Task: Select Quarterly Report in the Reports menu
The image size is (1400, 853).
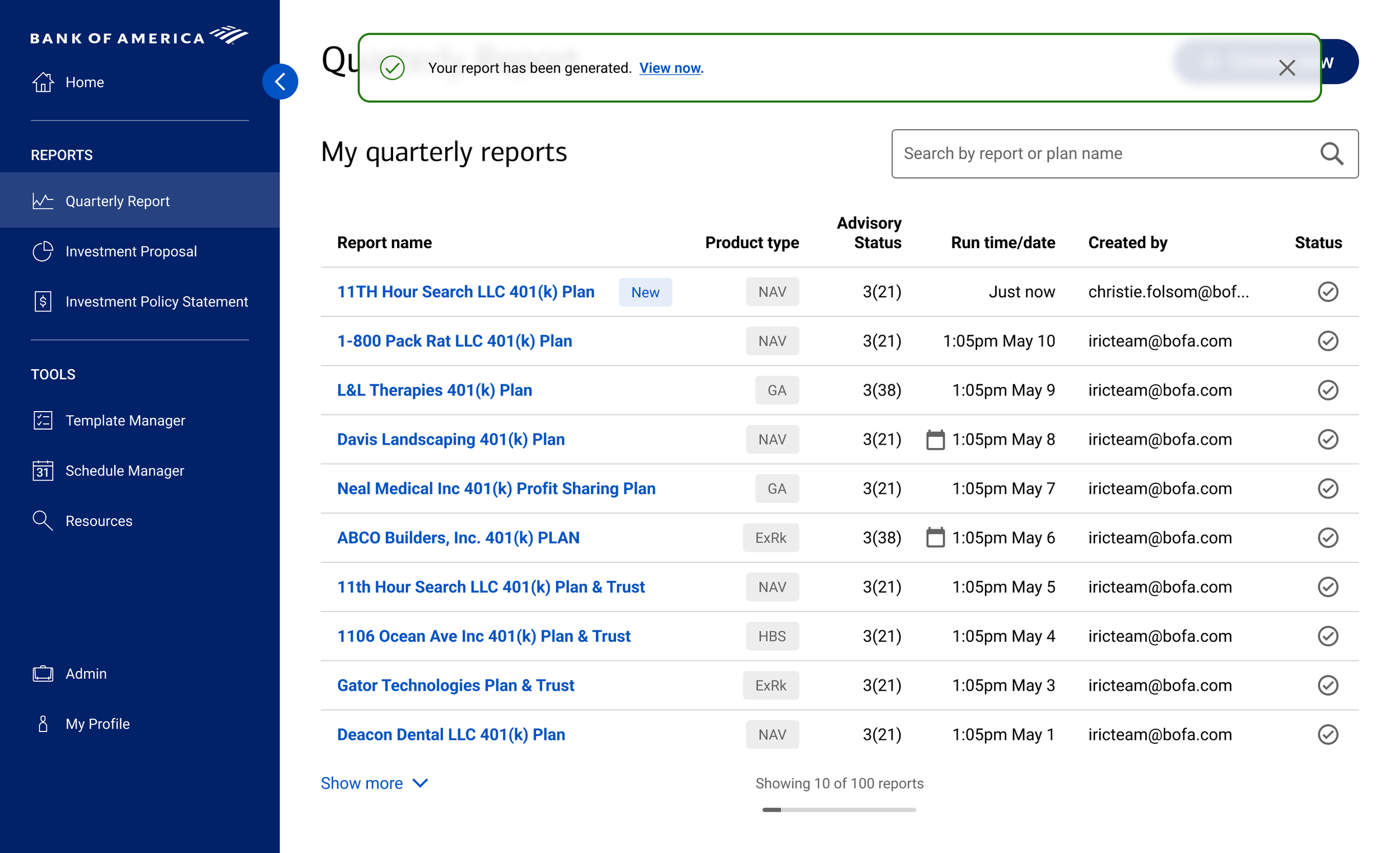Action: click(x=117, y=201)
